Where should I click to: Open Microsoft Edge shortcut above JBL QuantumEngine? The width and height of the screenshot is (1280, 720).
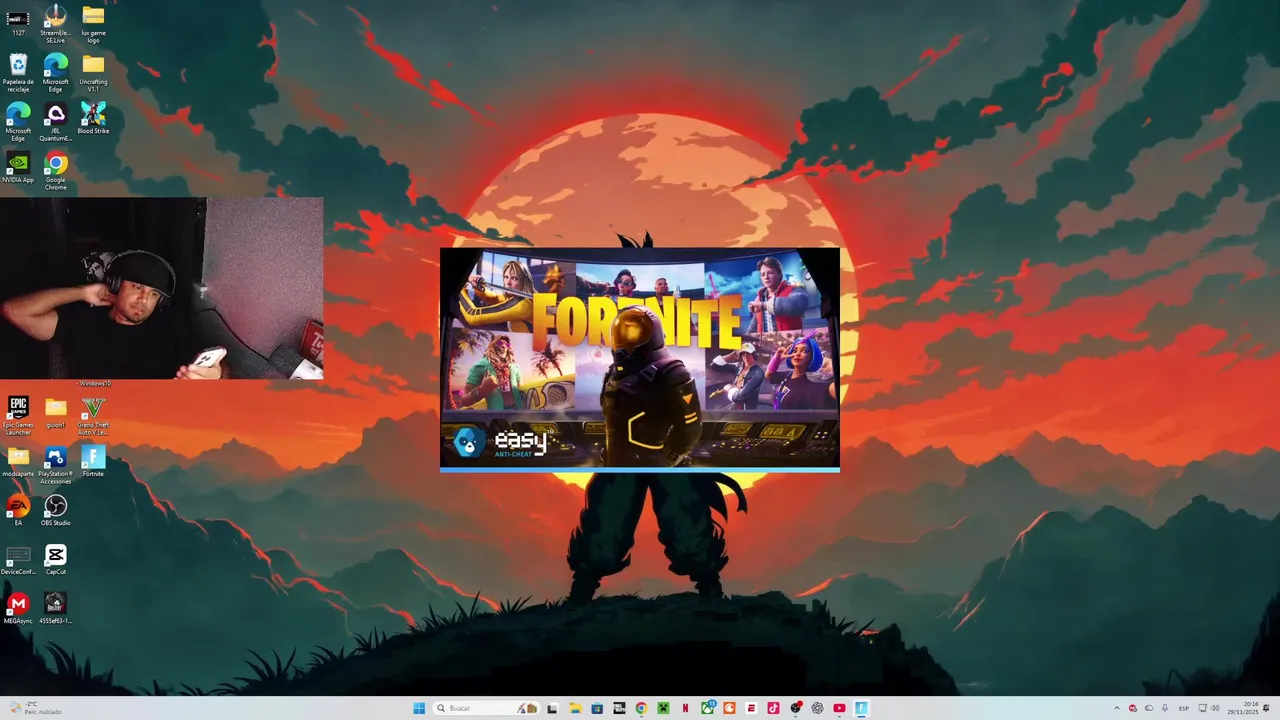pos(55,72)
